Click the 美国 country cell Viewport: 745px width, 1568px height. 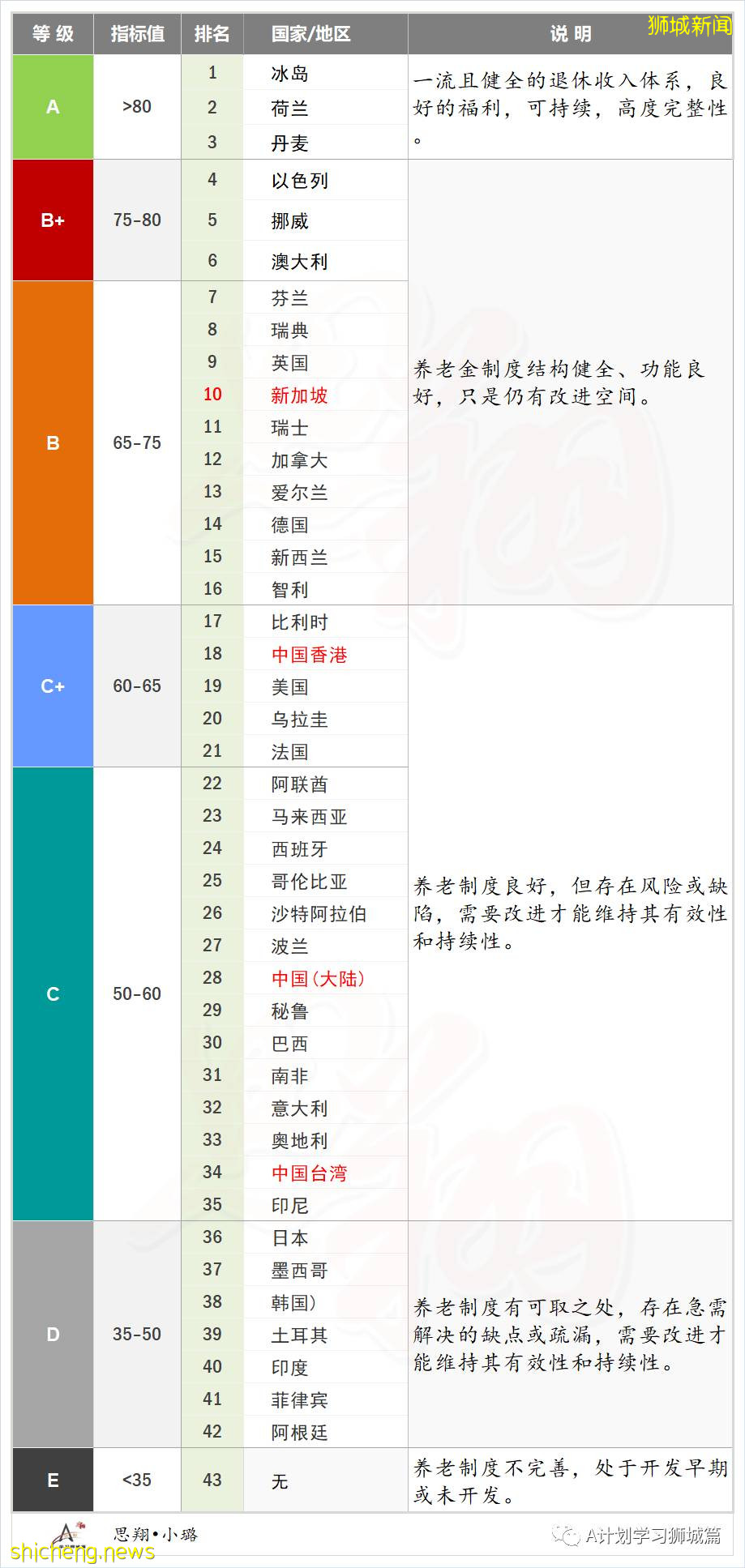coord(325,686)
